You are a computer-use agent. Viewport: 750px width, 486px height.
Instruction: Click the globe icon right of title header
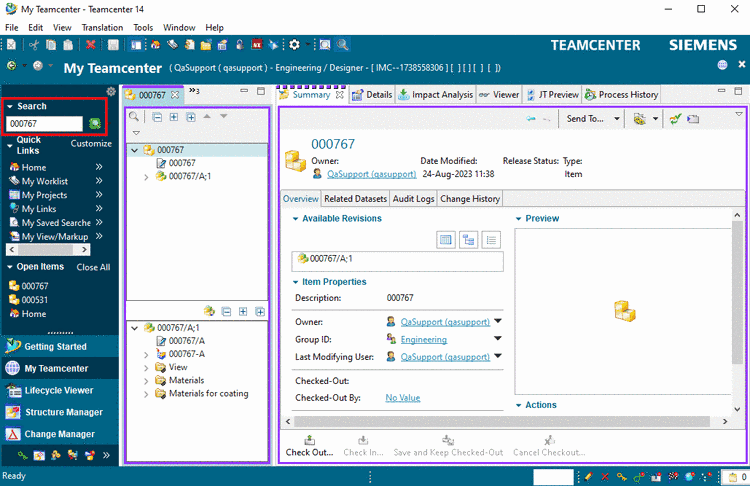[722, 65]
